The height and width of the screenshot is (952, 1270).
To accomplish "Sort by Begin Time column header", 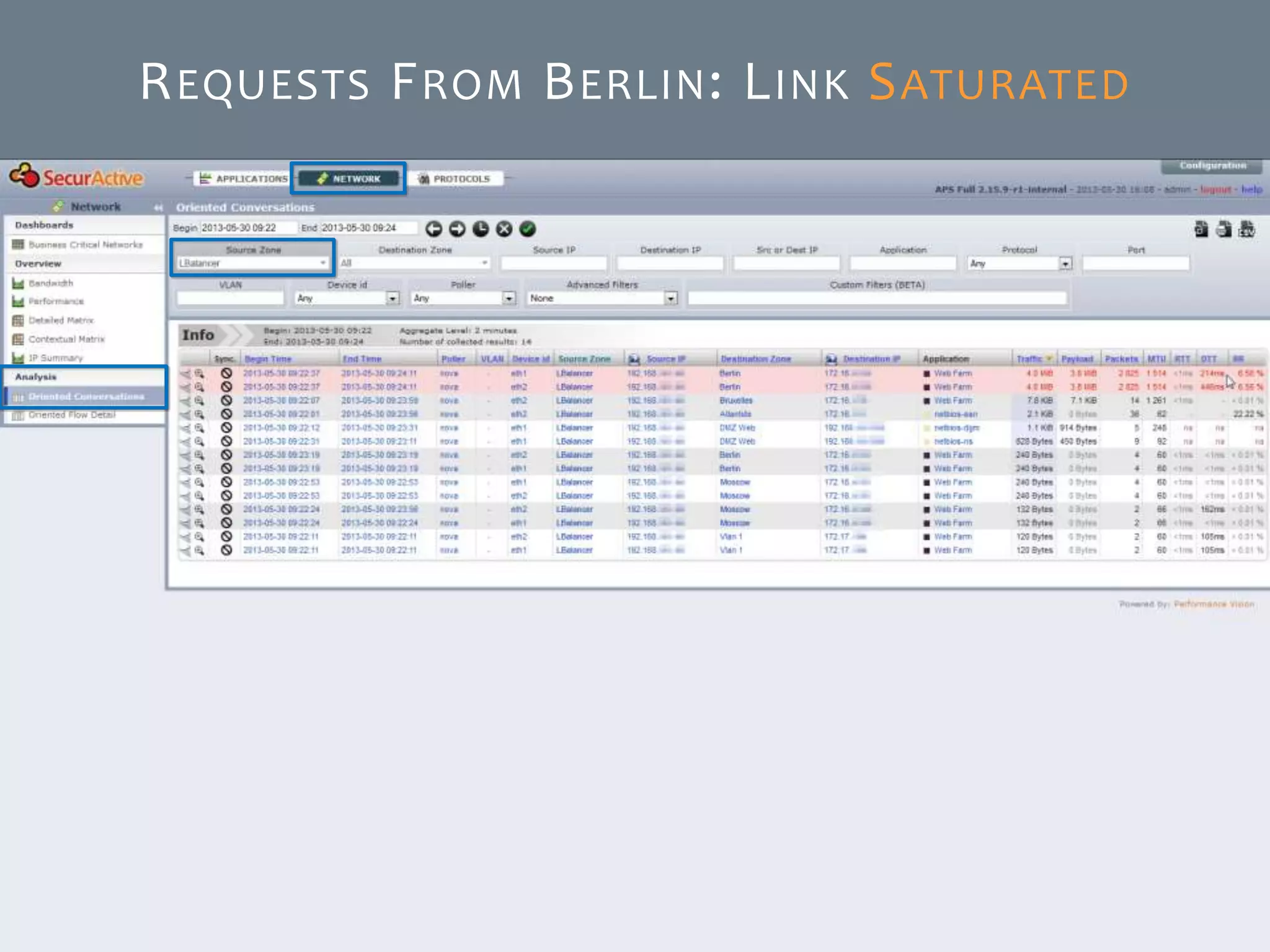I will pyautogui.click(x=268, y=359).
